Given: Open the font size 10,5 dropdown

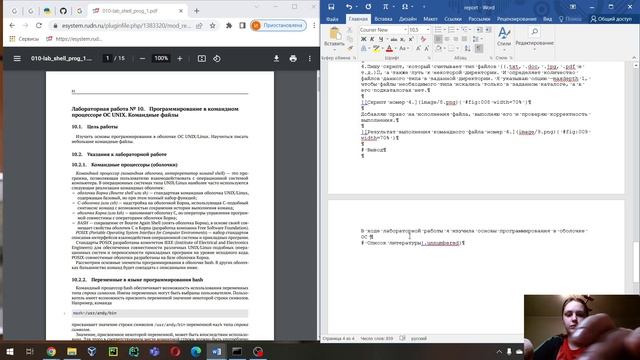Looking at the screenshot, I should (x=428, y=30).
